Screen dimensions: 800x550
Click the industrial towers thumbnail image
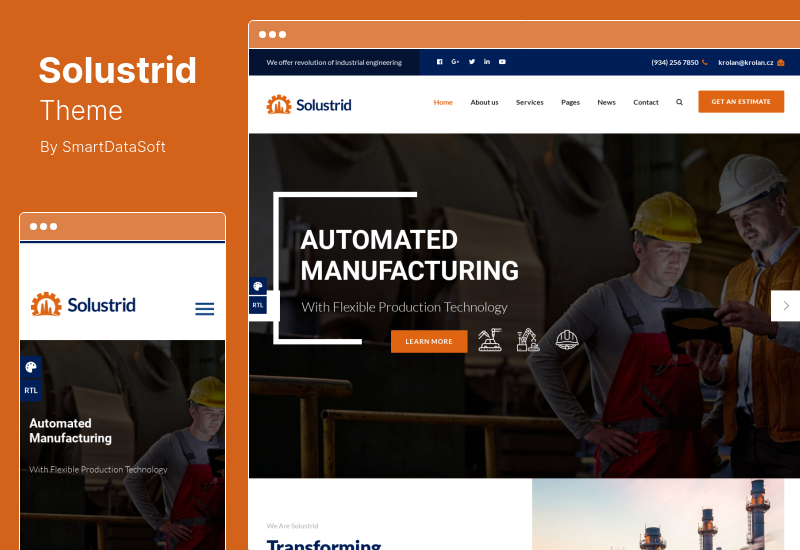(x=658, y=514)
